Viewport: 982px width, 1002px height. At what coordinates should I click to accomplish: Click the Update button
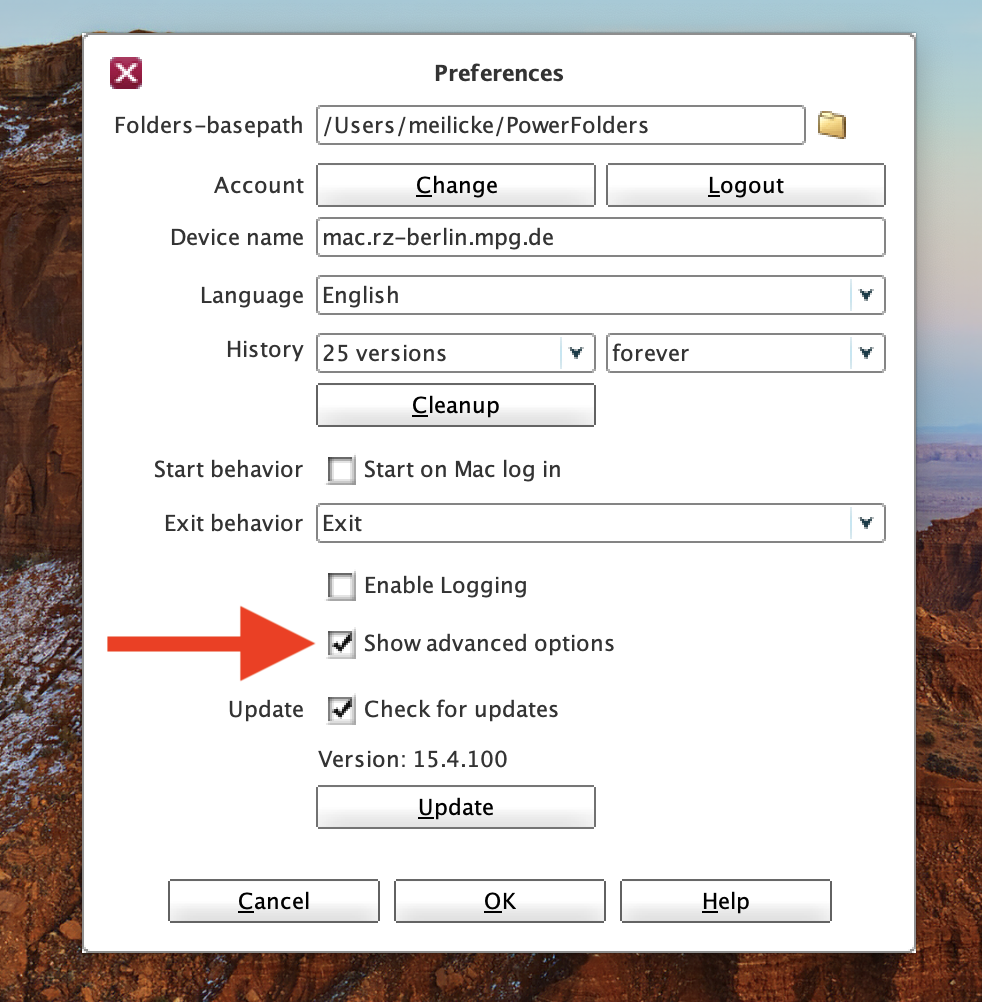[456, 807]
